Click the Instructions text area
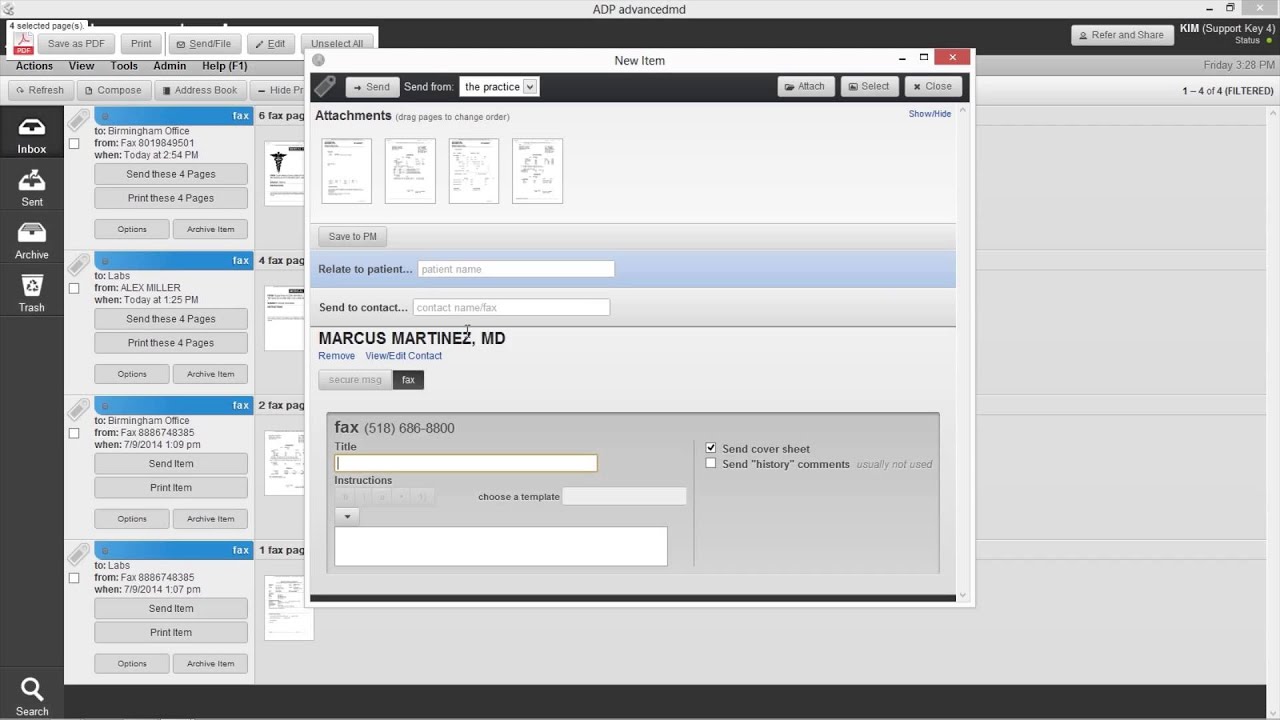The image size is (1280, 720). tap(501, 547)
